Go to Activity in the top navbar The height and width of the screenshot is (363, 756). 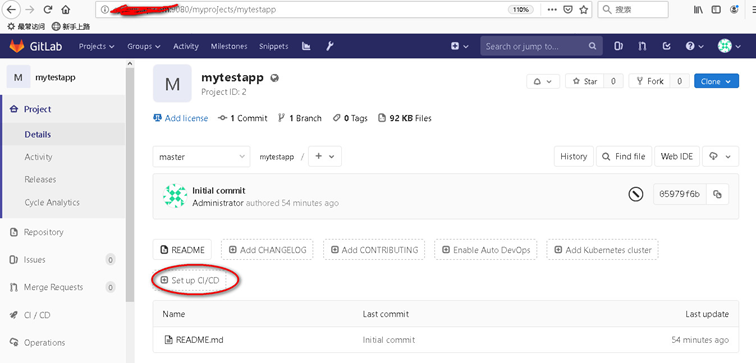[x=186, y=46]
